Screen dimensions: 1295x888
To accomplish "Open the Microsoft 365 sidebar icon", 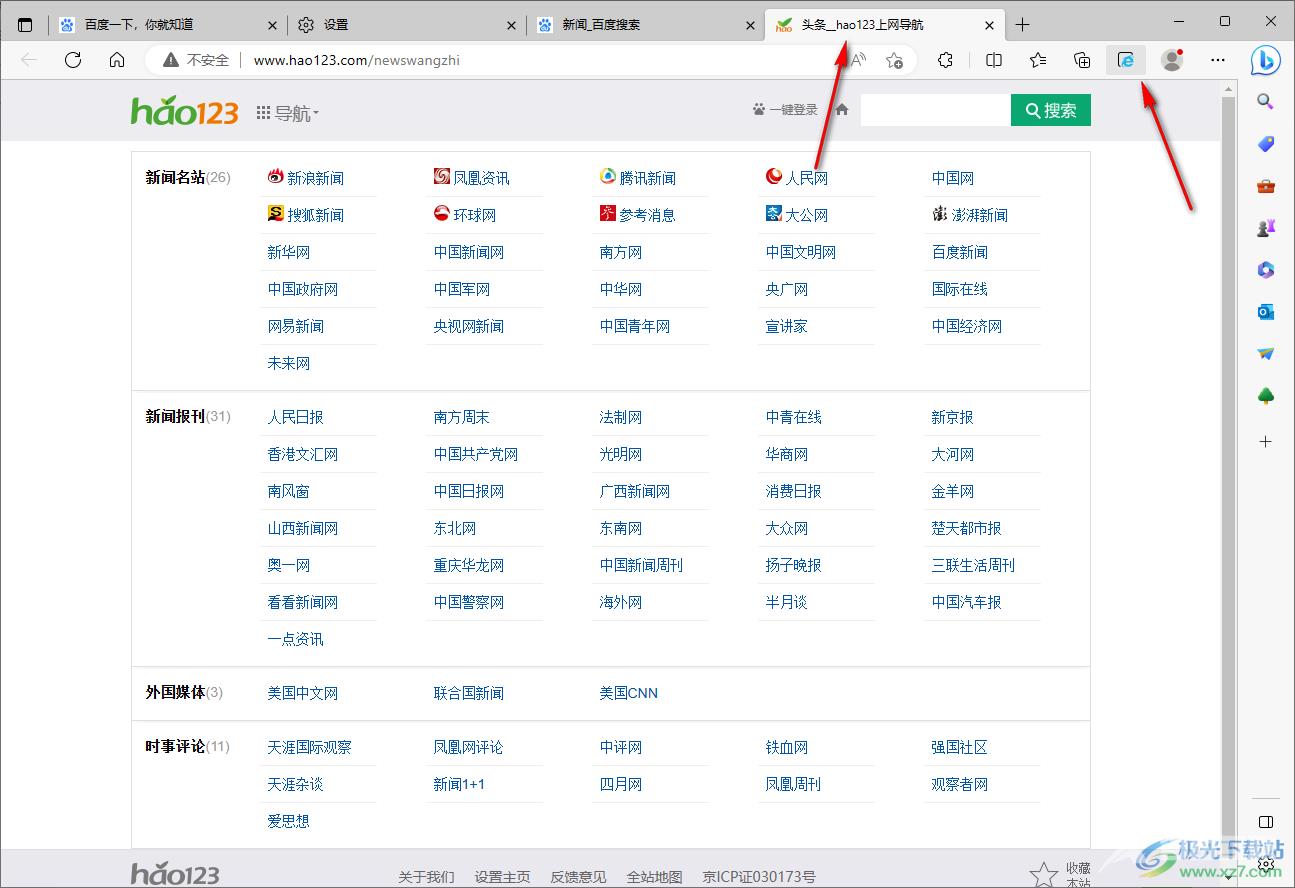I will [1265, 270].
